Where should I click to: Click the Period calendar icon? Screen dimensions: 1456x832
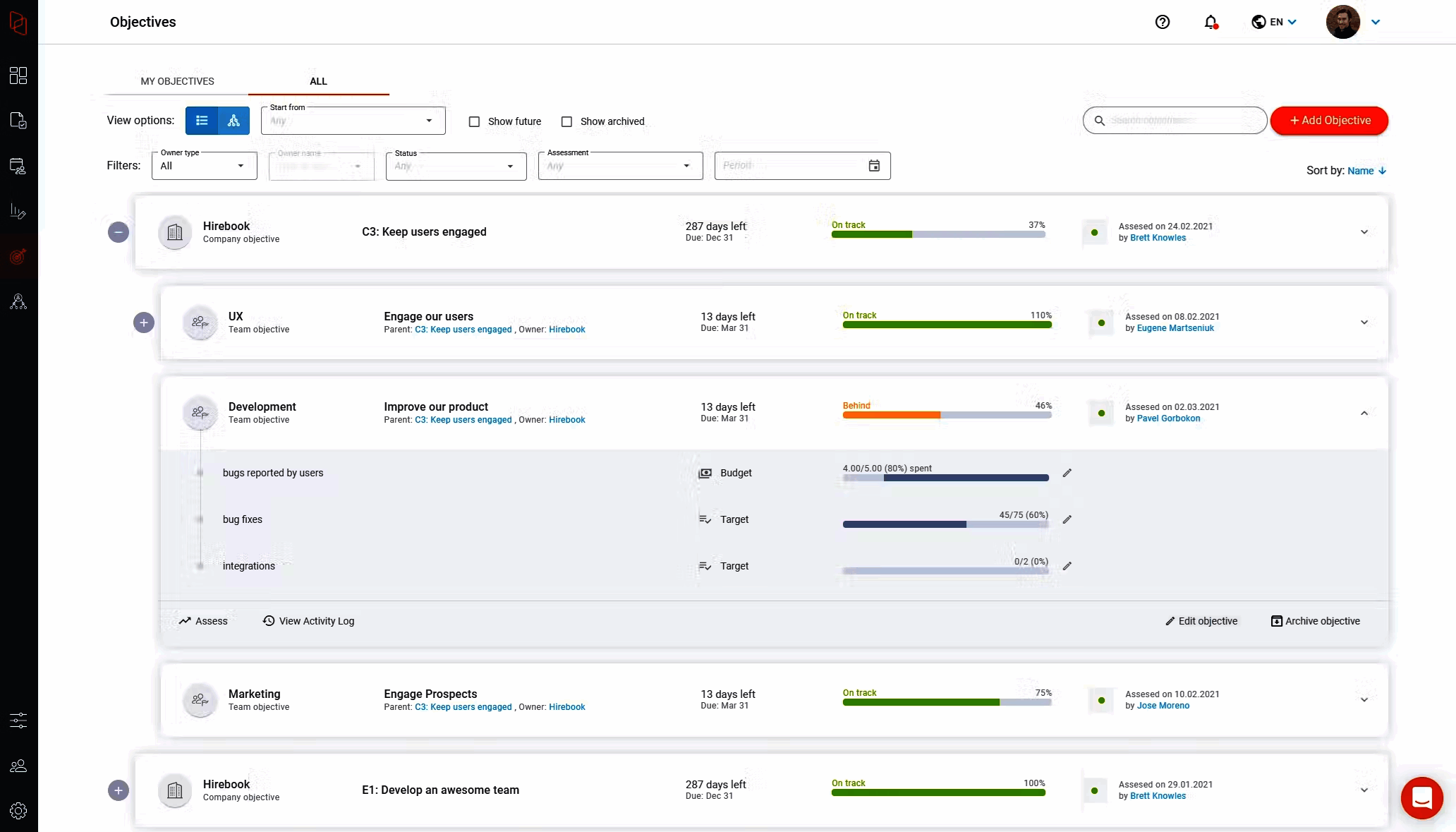(874, 166)
